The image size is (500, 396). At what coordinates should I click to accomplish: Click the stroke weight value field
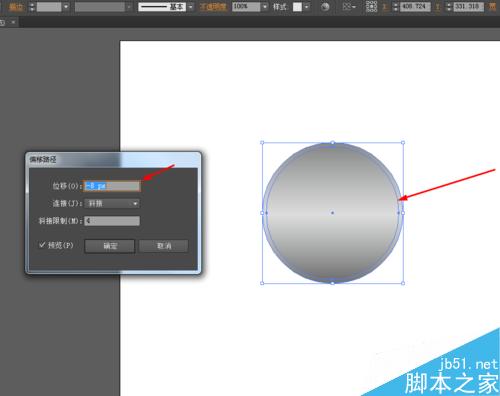tap(49, 7)
